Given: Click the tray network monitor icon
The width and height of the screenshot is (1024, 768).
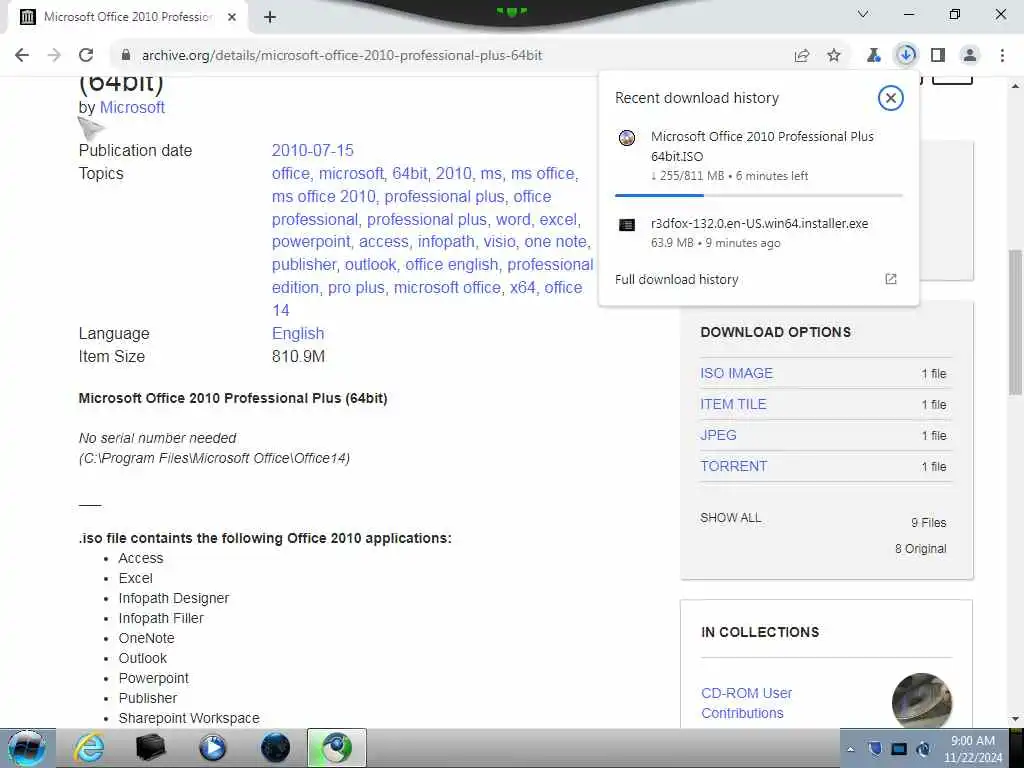Looking at the screenshot, I should [x=899, y=748].
